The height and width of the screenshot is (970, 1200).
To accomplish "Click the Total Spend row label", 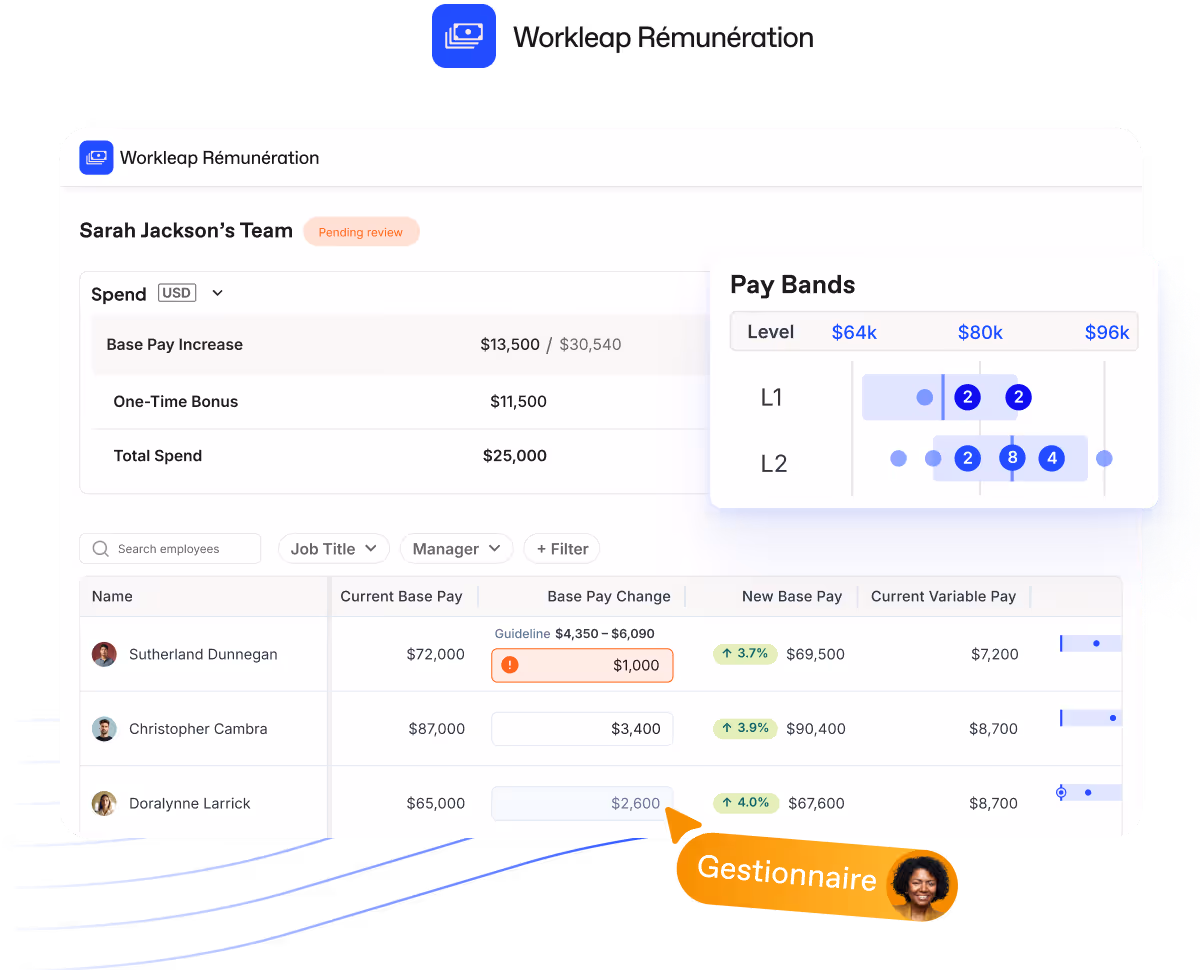I will 158,455.
